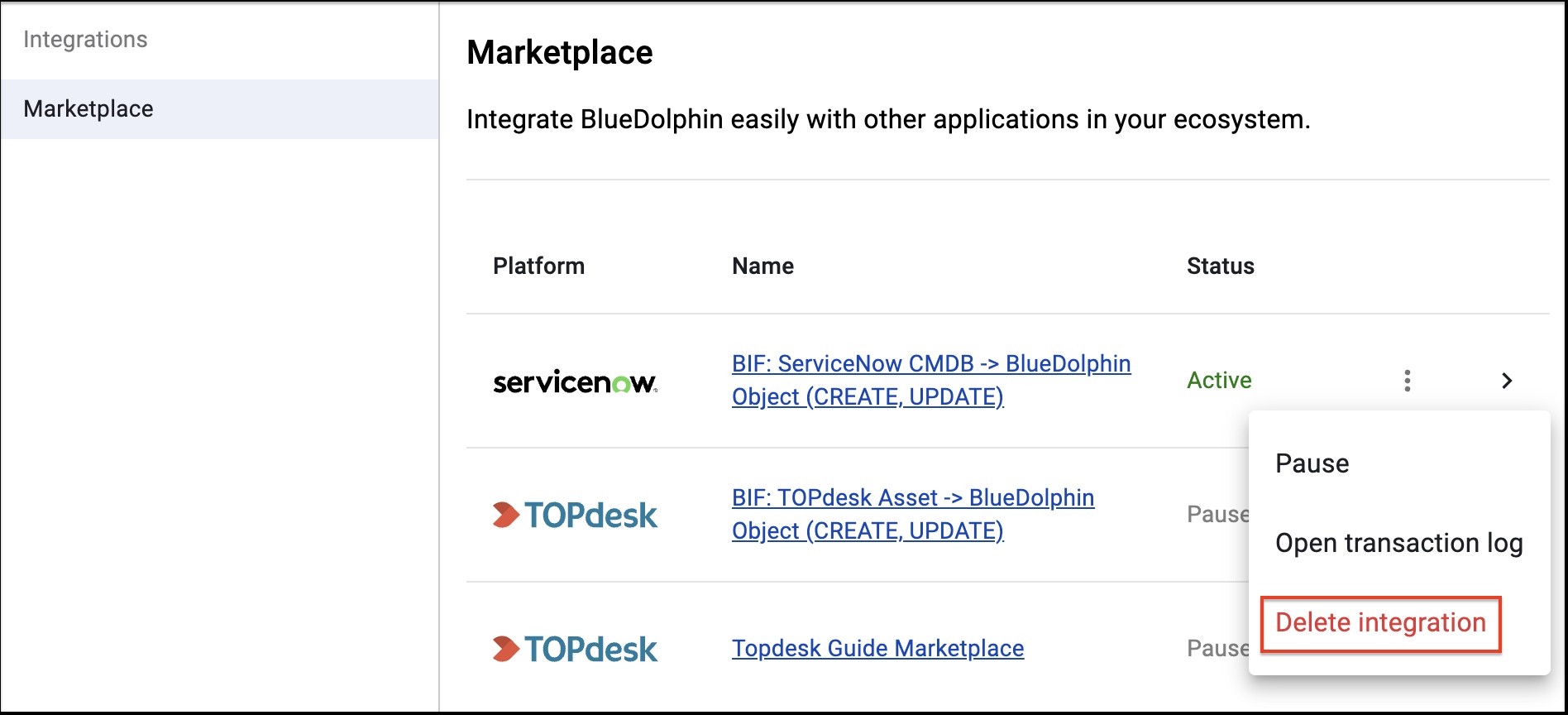Click the TOPdesk logo in the Asset row
This screenshot has width=1568, height=715.
(575, 515)
